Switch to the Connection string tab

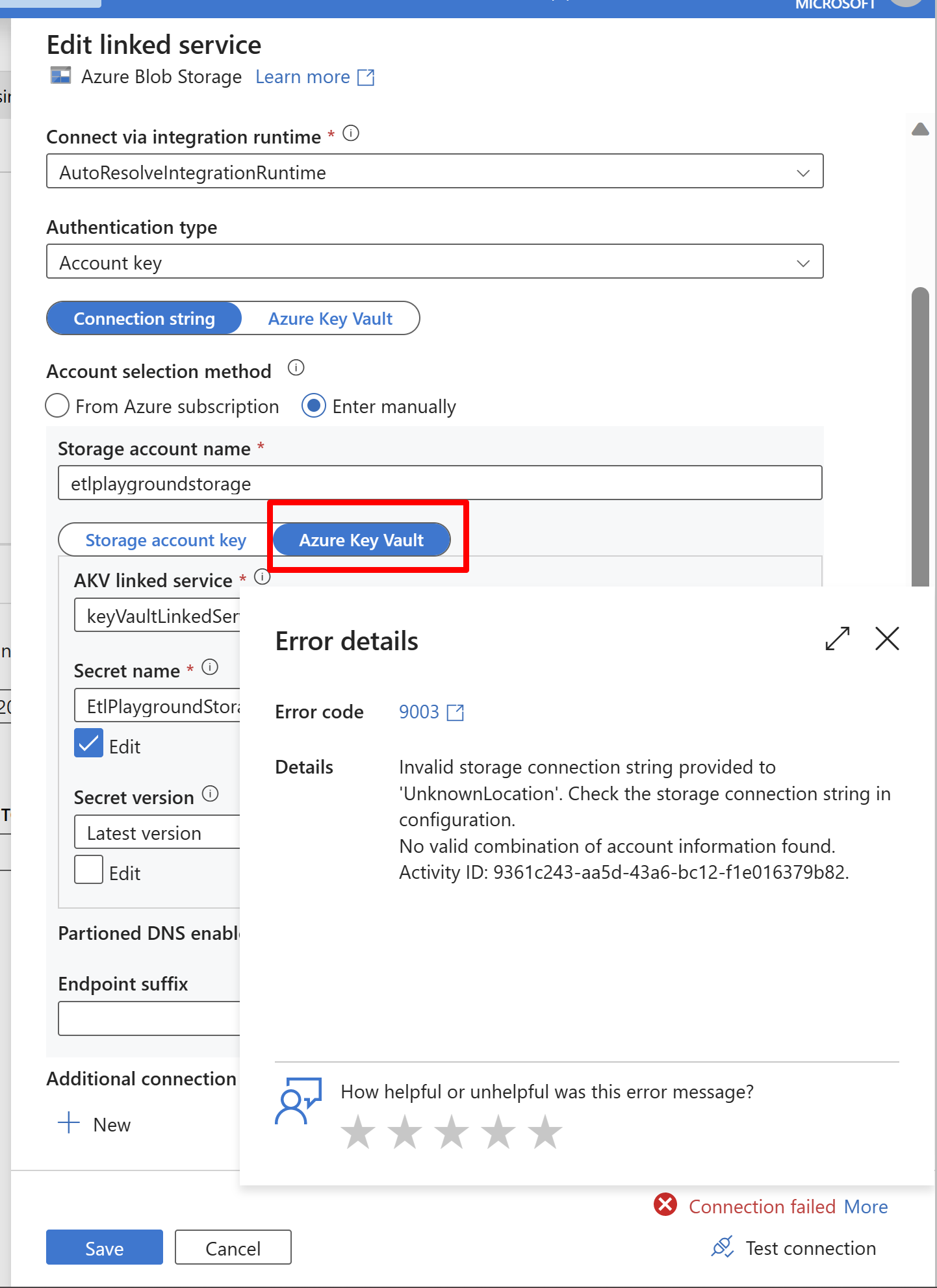144,318
